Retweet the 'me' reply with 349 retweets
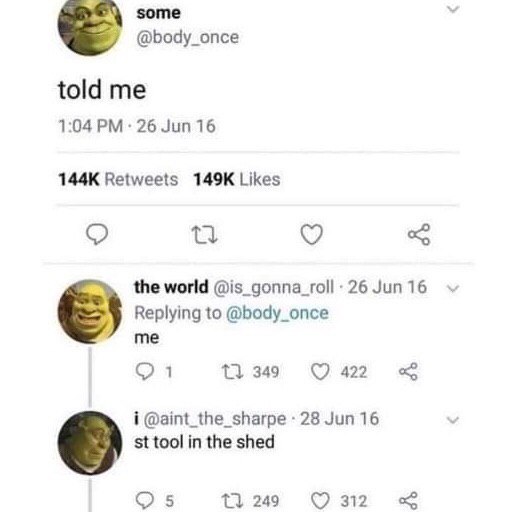Image resolution: width=511 pixels, height=512 pixels. coord(232,371)
